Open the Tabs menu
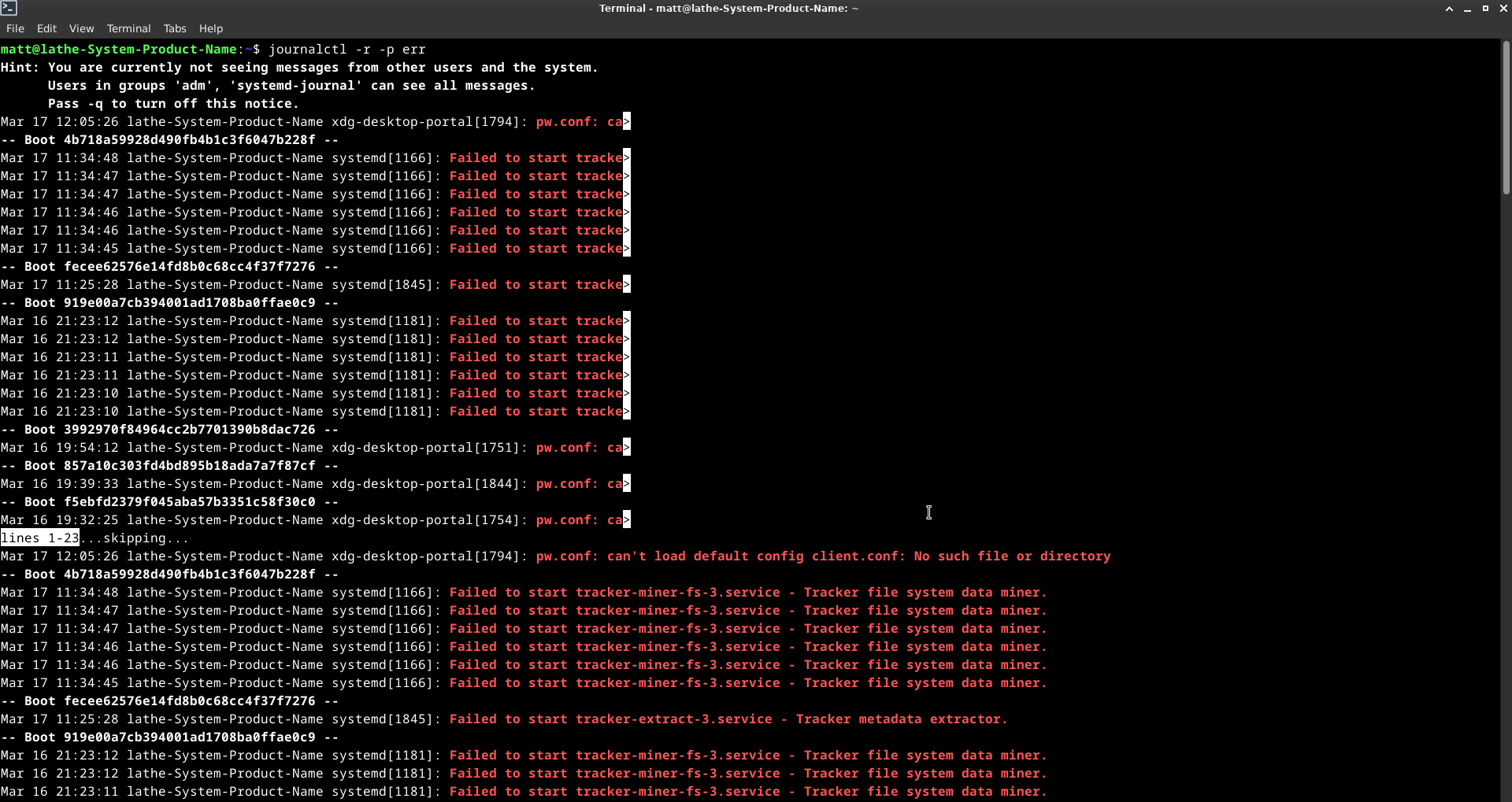1512x802 pixels. [175, 28]
